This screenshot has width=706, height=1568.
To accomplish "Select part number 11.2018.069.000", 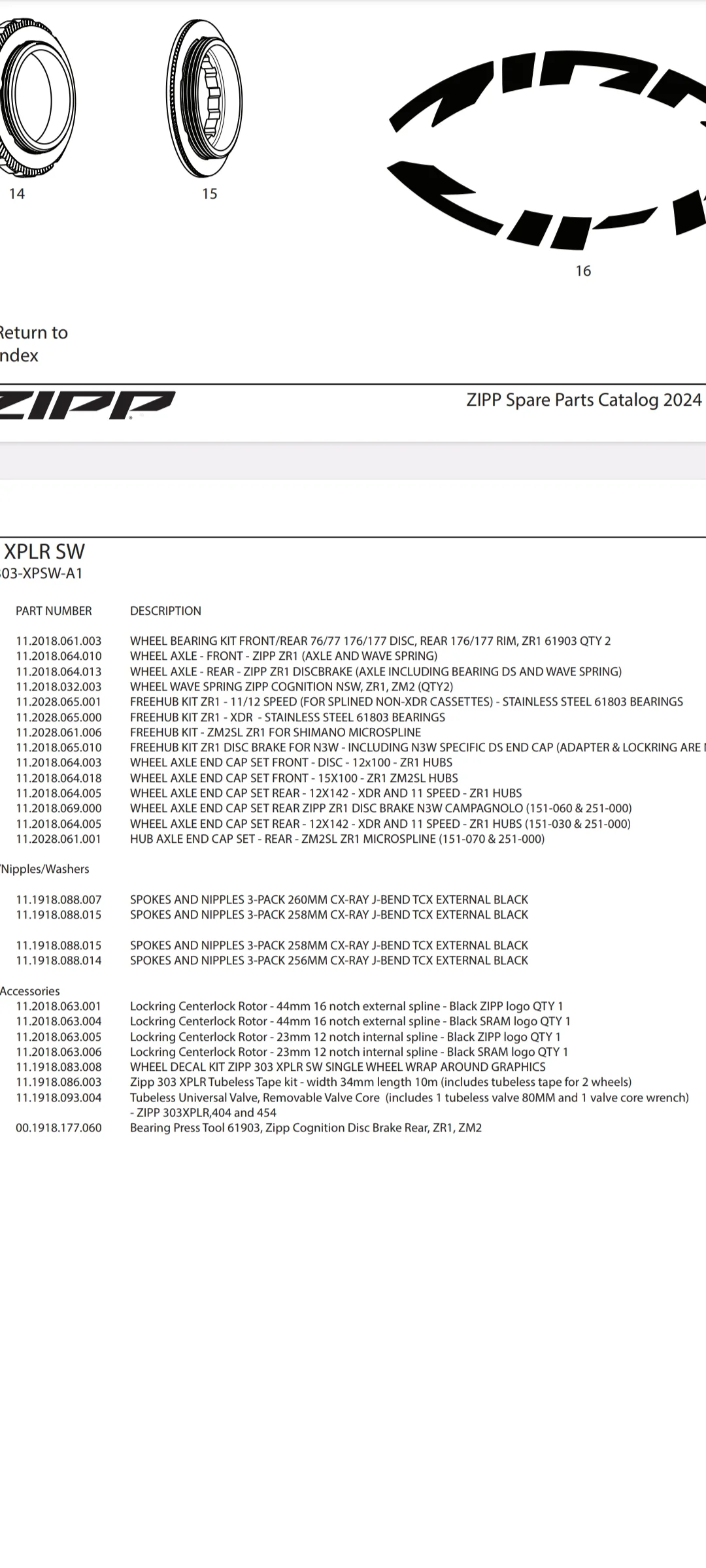I will pyautogui.click(x=59, y=808).
